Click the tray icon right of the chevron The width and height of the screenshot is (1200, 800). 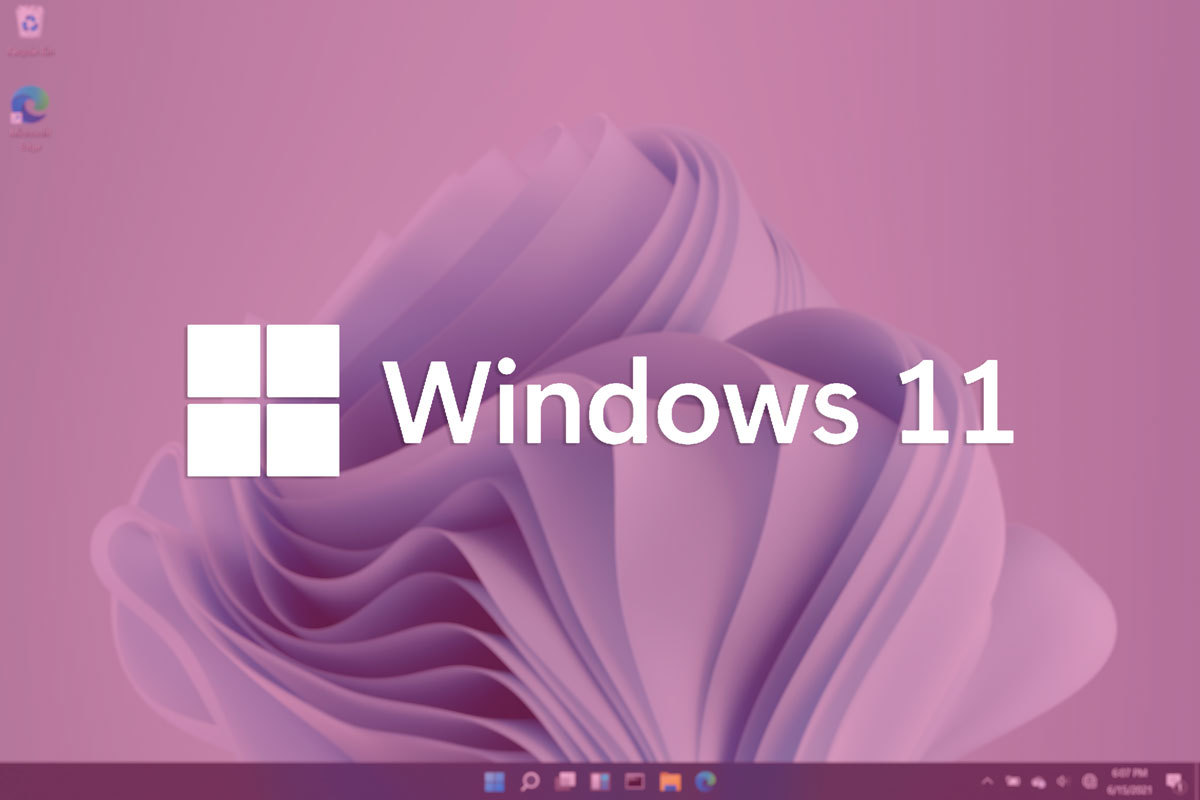[1013, 781]
